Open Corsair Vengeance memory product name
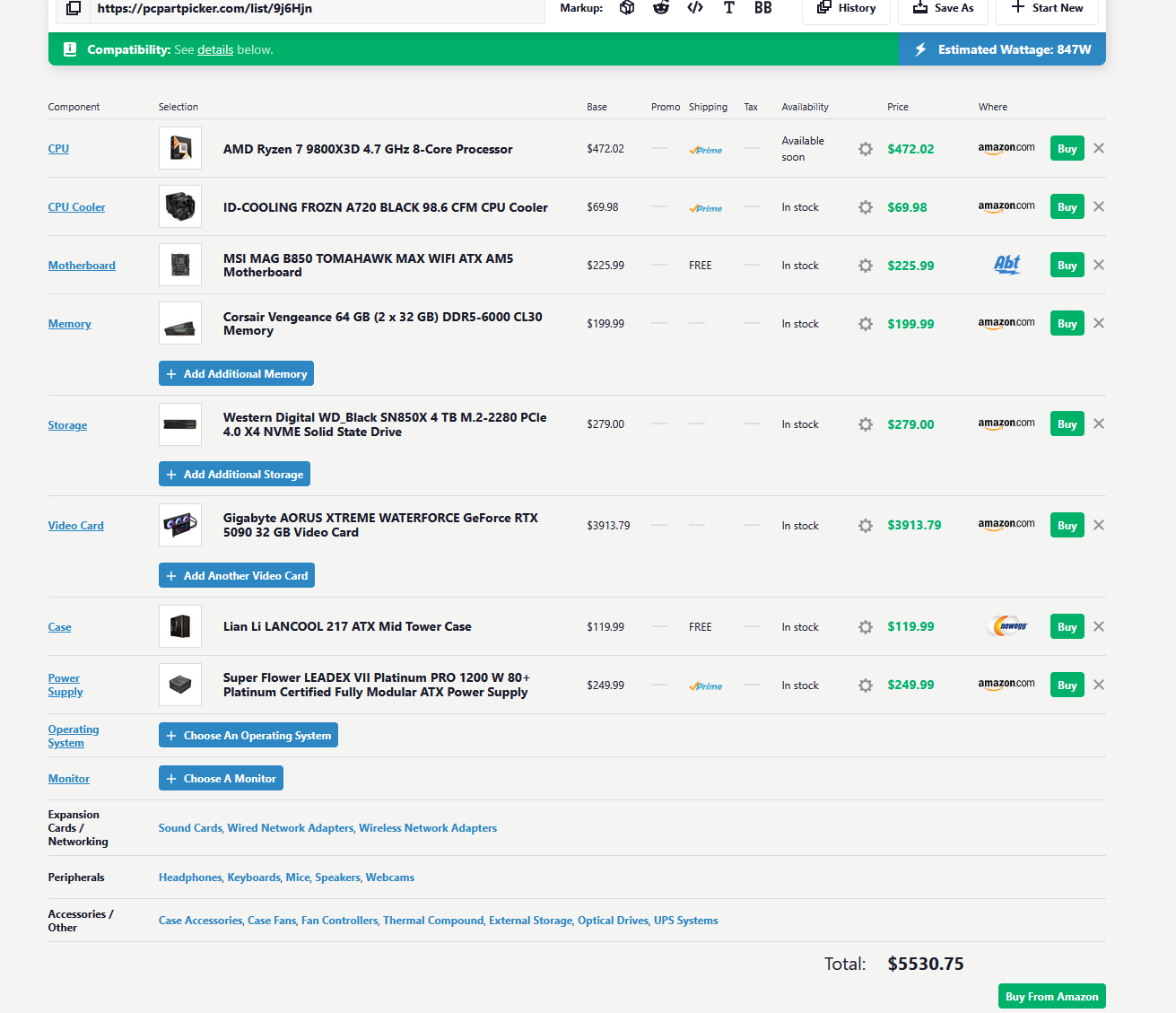 383,324
